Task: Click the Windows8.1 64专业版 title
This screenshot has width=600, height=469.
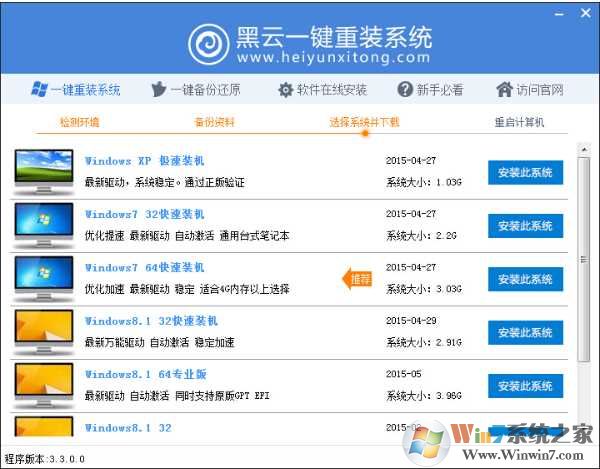Action: pyautogui.click(x=146, y=374)
